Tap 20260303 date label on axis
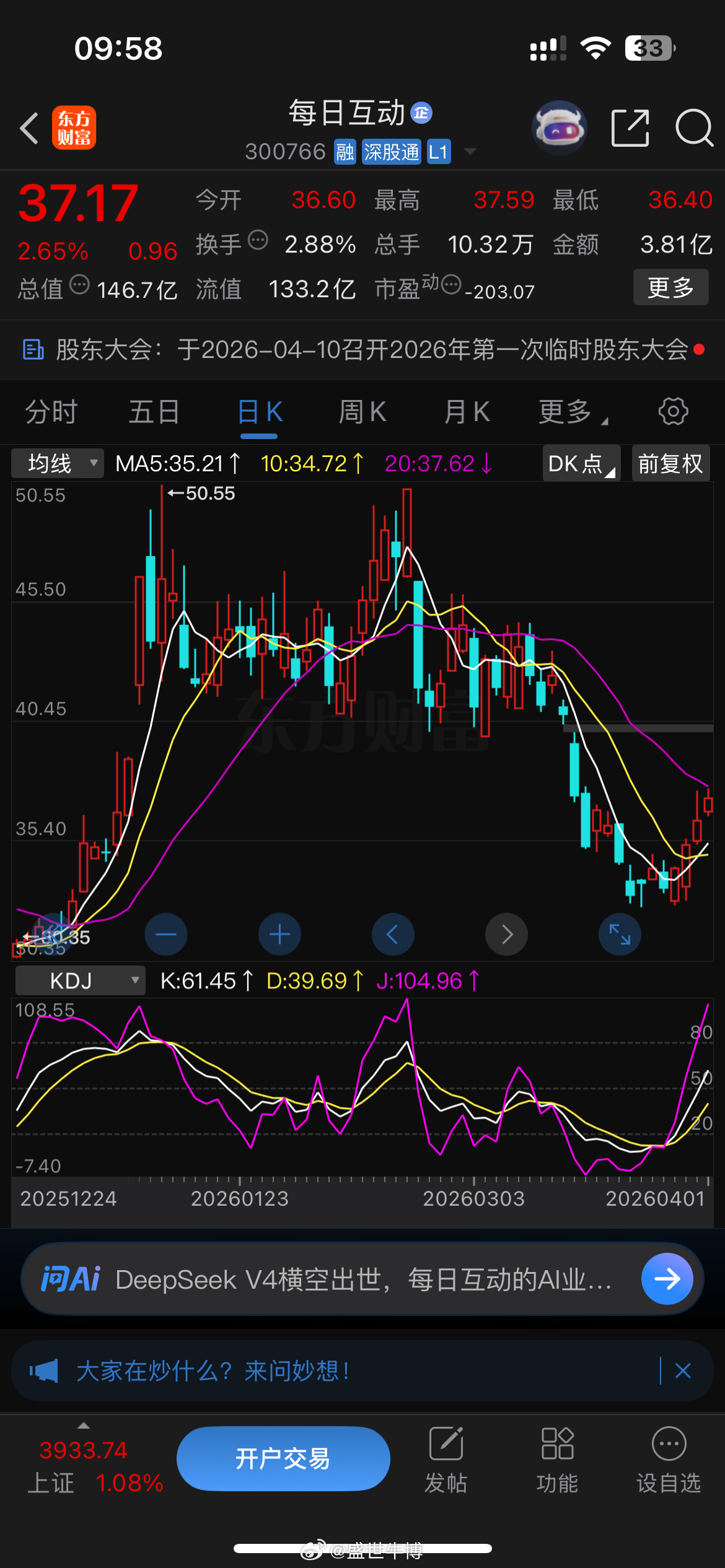The image size is (725, 1568). tap(473, 1198)
